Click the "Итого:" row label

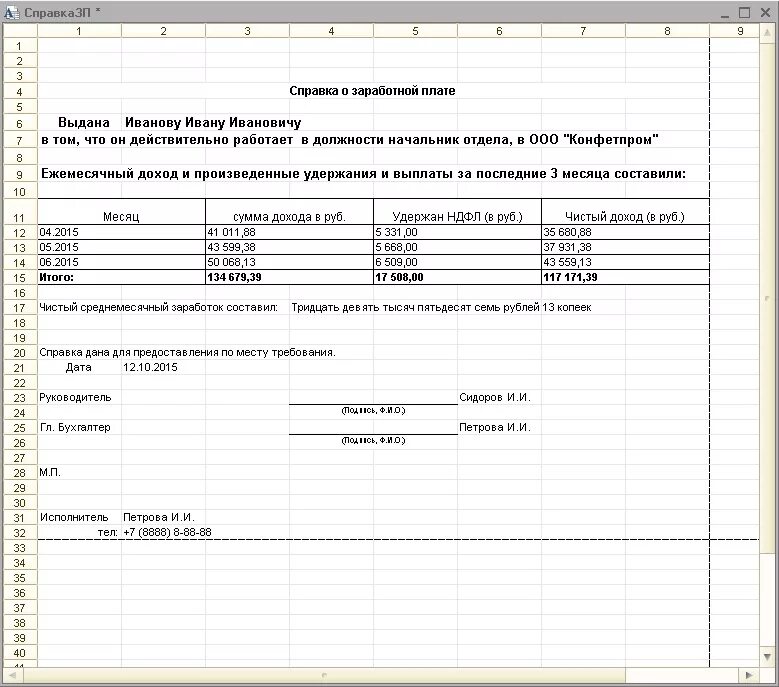tap(121, 277)
